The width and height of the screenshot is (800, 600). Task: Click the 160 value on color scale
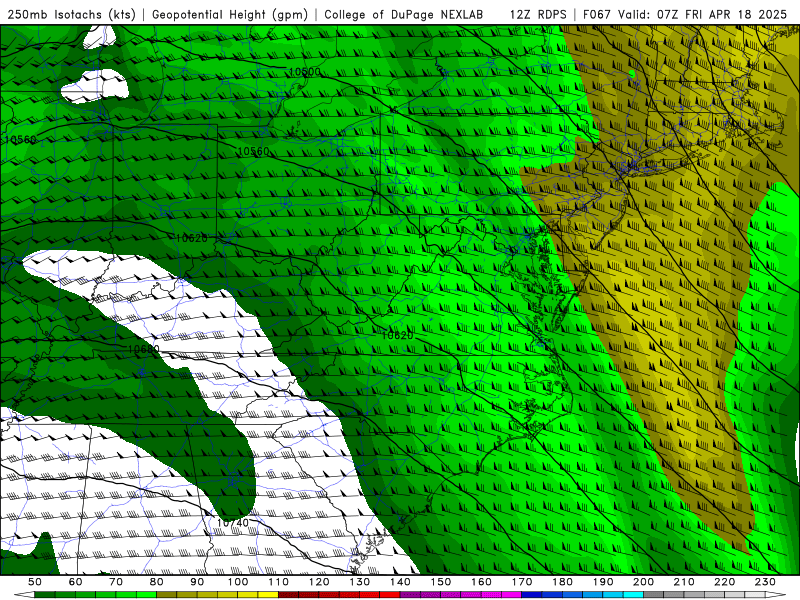pyautogui.click(x=481, y=582)
